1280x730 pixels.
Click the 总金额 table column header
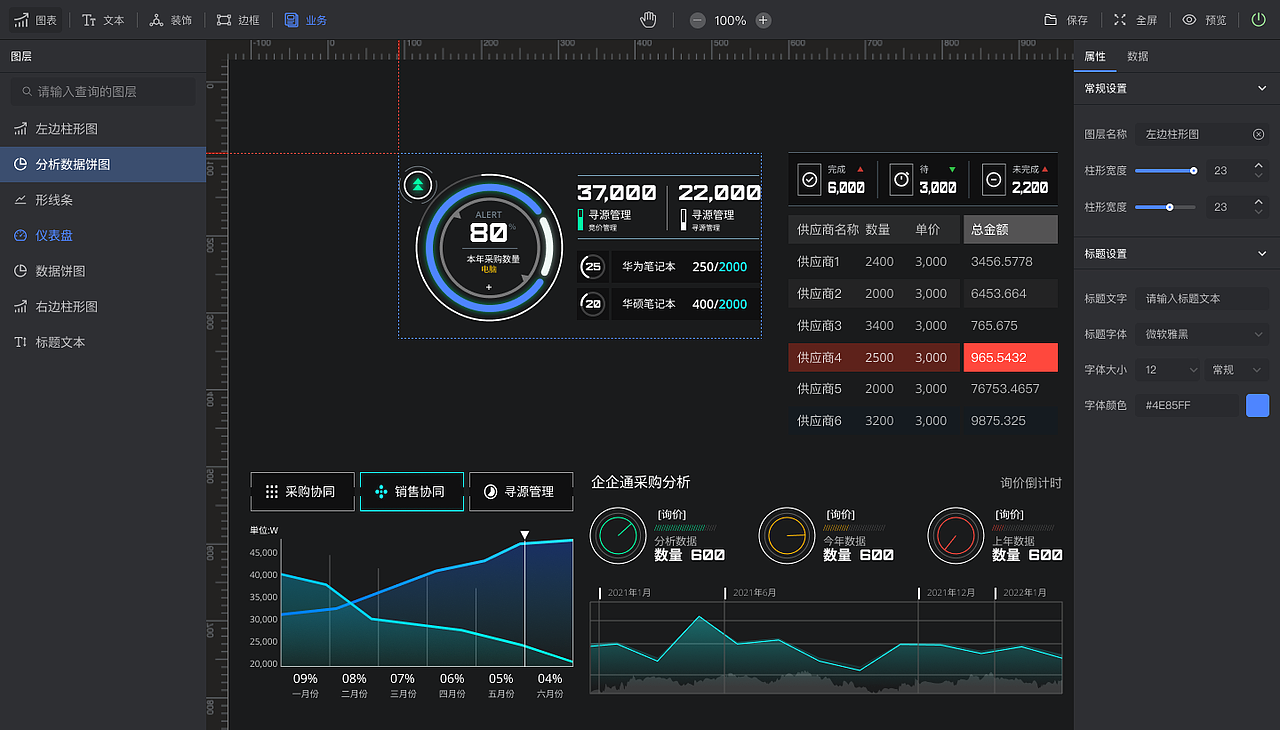[1010, 230]
